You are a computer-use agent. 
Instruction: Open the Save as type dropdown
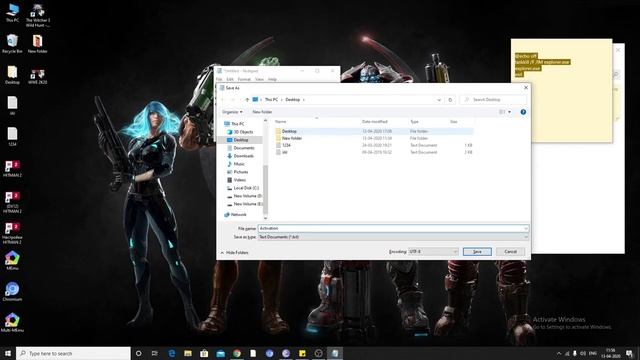(393, 237)
